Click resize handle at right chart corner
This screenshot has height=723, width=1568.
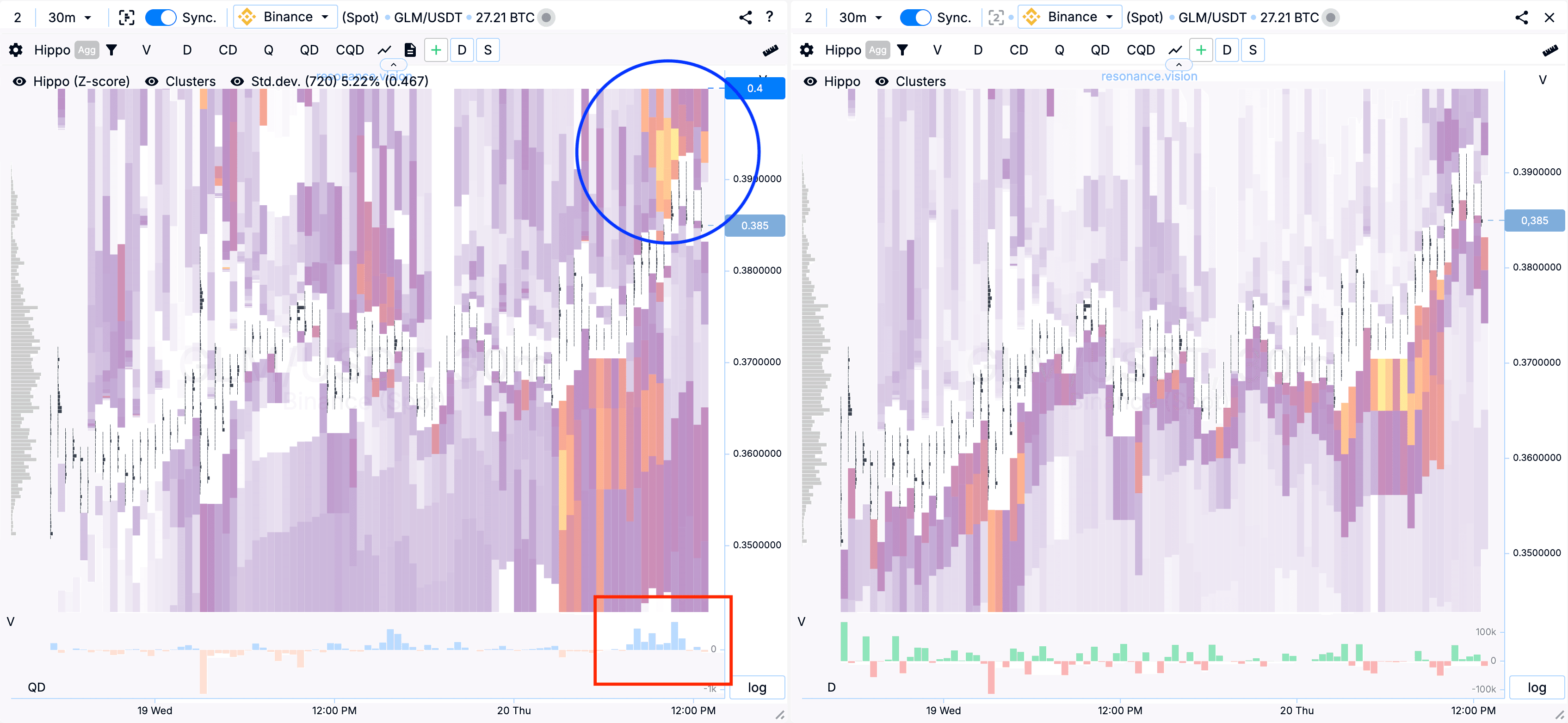[x=1560, y=715]
